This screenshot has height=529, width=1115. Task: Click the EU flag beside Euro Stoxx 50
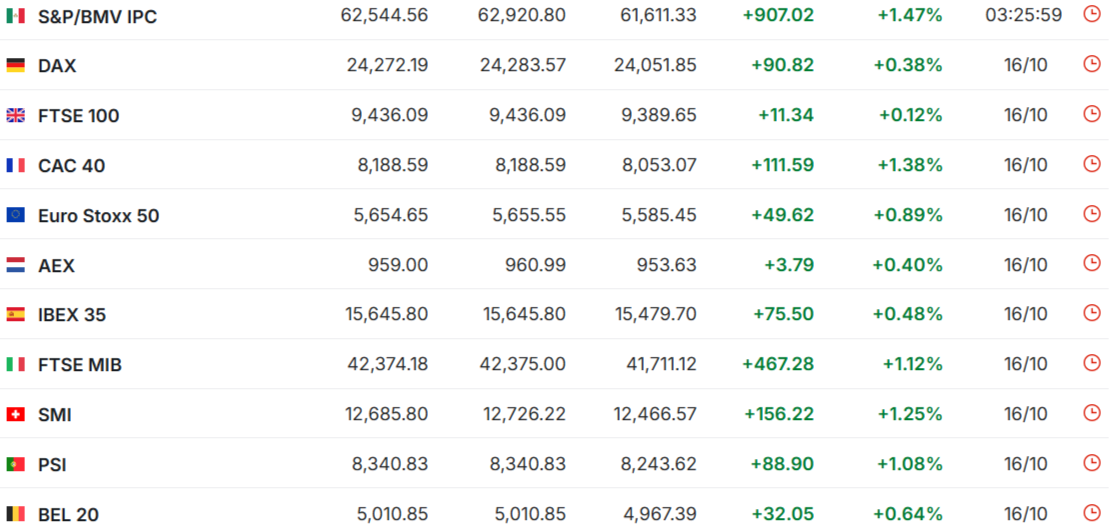[x=16, y=215]
